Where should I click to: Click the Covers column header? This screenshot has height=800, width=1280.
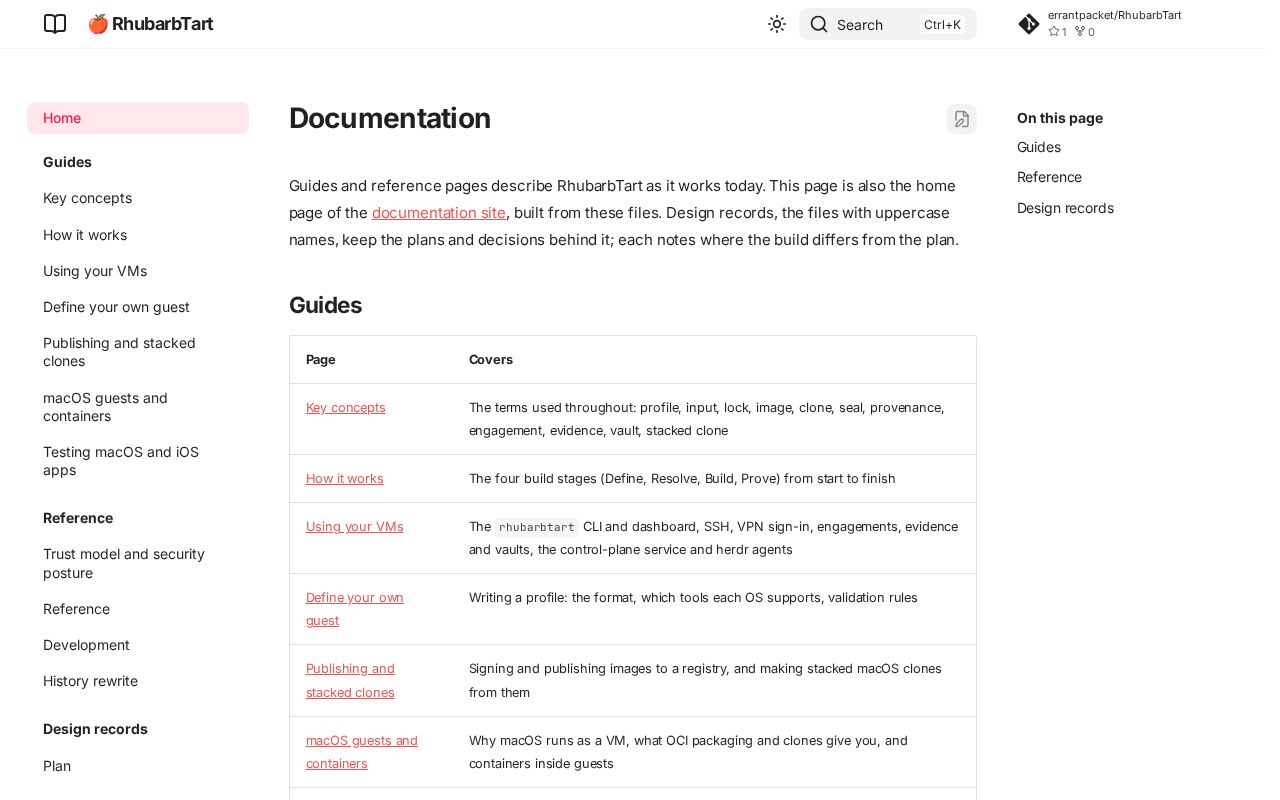tap(491, 359)
